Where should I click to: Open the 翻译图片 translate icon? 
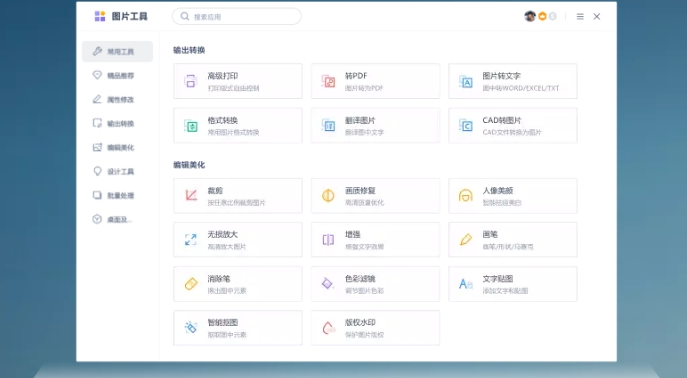click(x=328, y=126)
